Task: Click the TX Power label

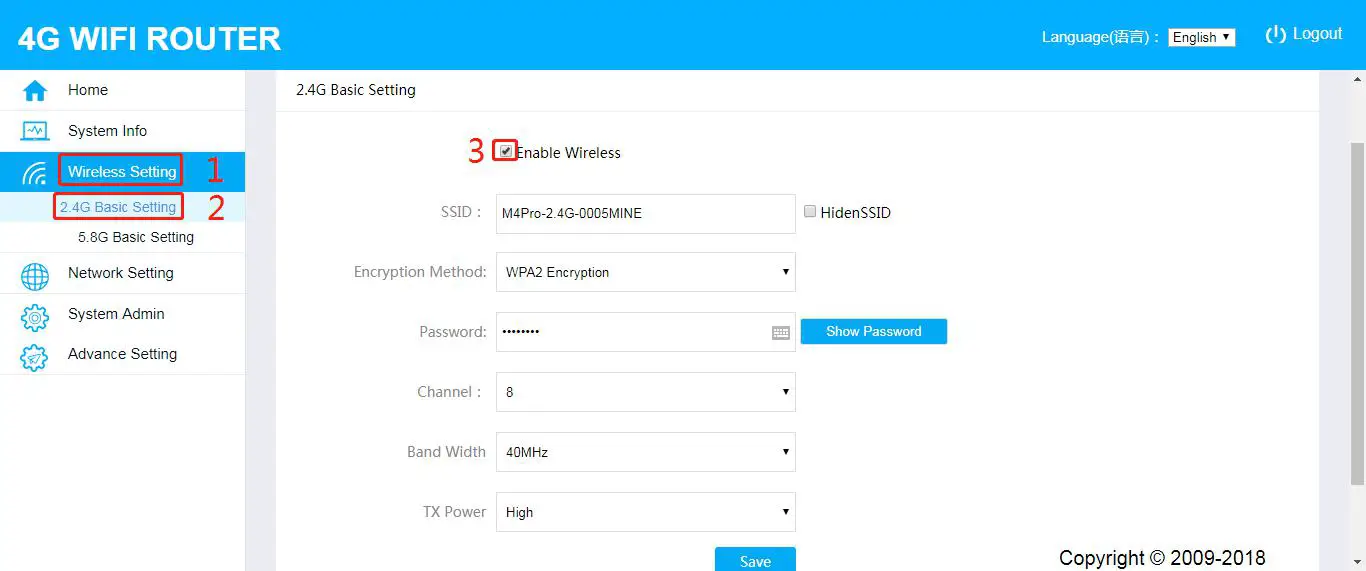Action: click(x=455, y=512)
